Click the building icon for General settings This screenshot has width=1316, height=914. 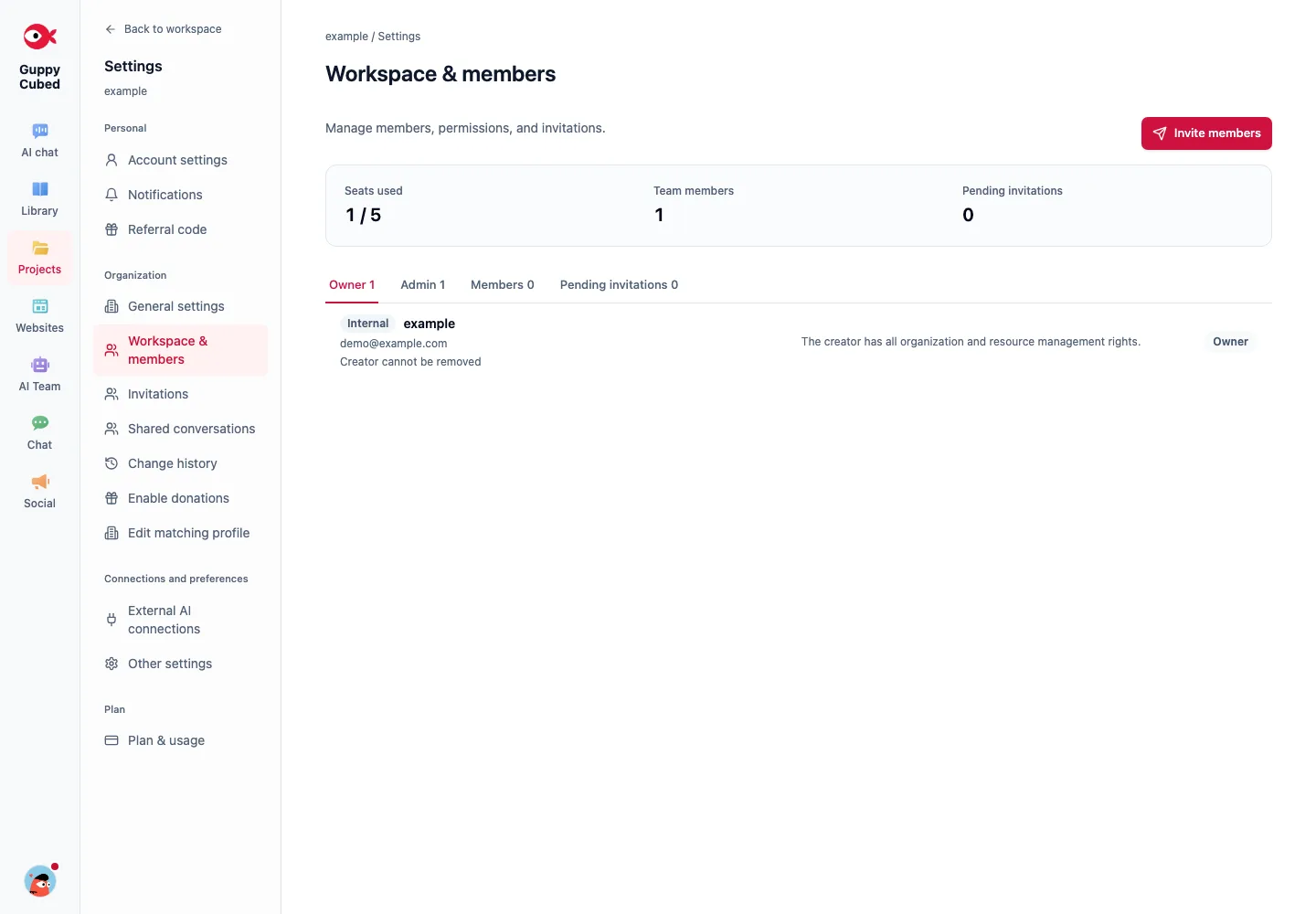[111, 306]
